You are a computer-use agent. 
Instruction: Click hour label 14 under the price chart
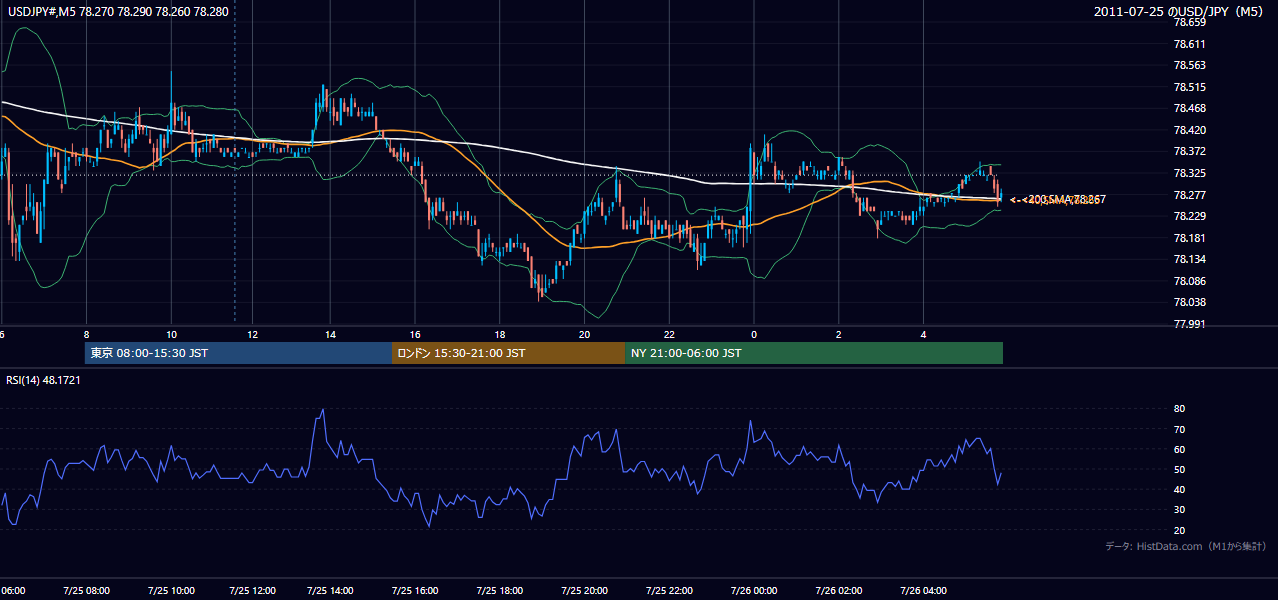coord(330,335)
